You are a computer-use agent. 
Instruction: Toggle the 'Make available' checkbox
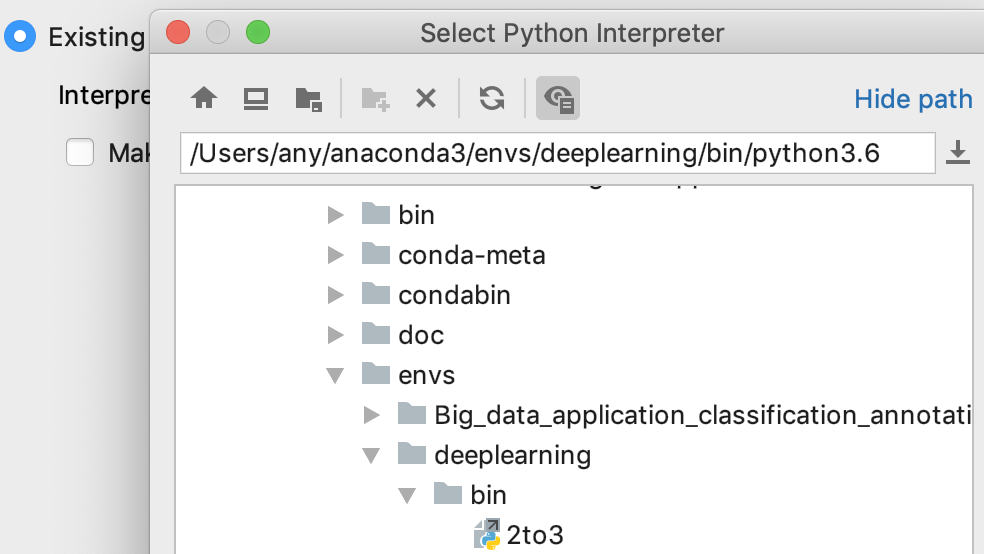coord(80,153)
